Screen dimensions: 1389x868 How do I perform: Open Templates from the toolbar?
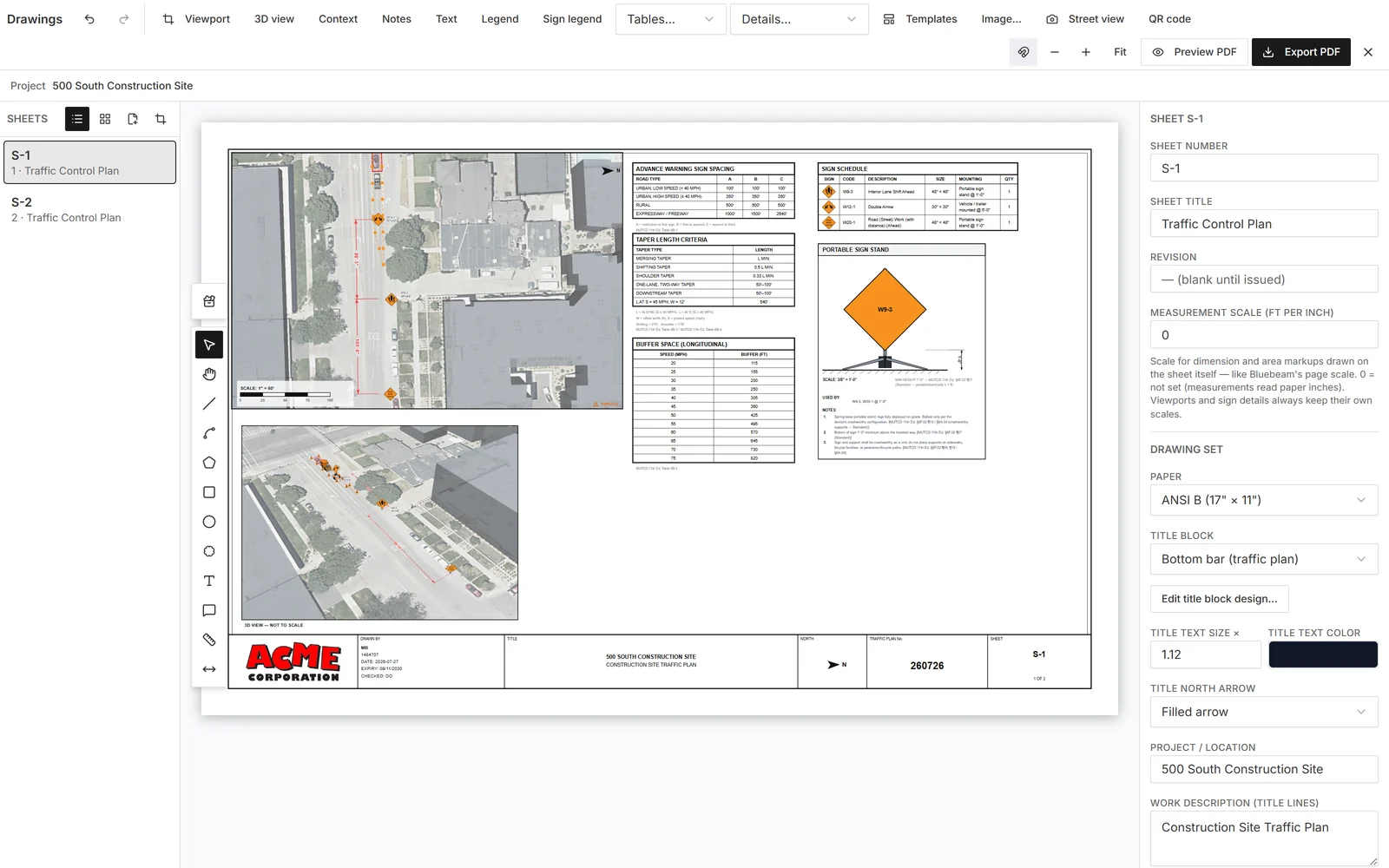[919, 19]
